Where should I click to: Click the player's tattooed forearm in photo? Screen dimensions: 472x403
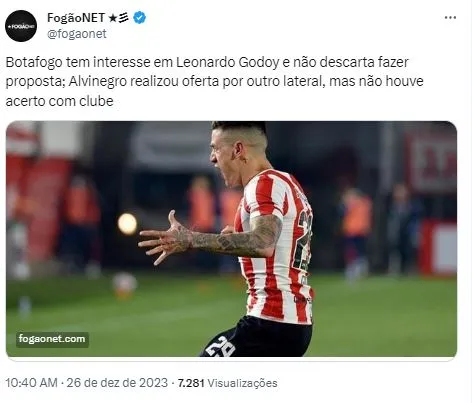(233, 240)
